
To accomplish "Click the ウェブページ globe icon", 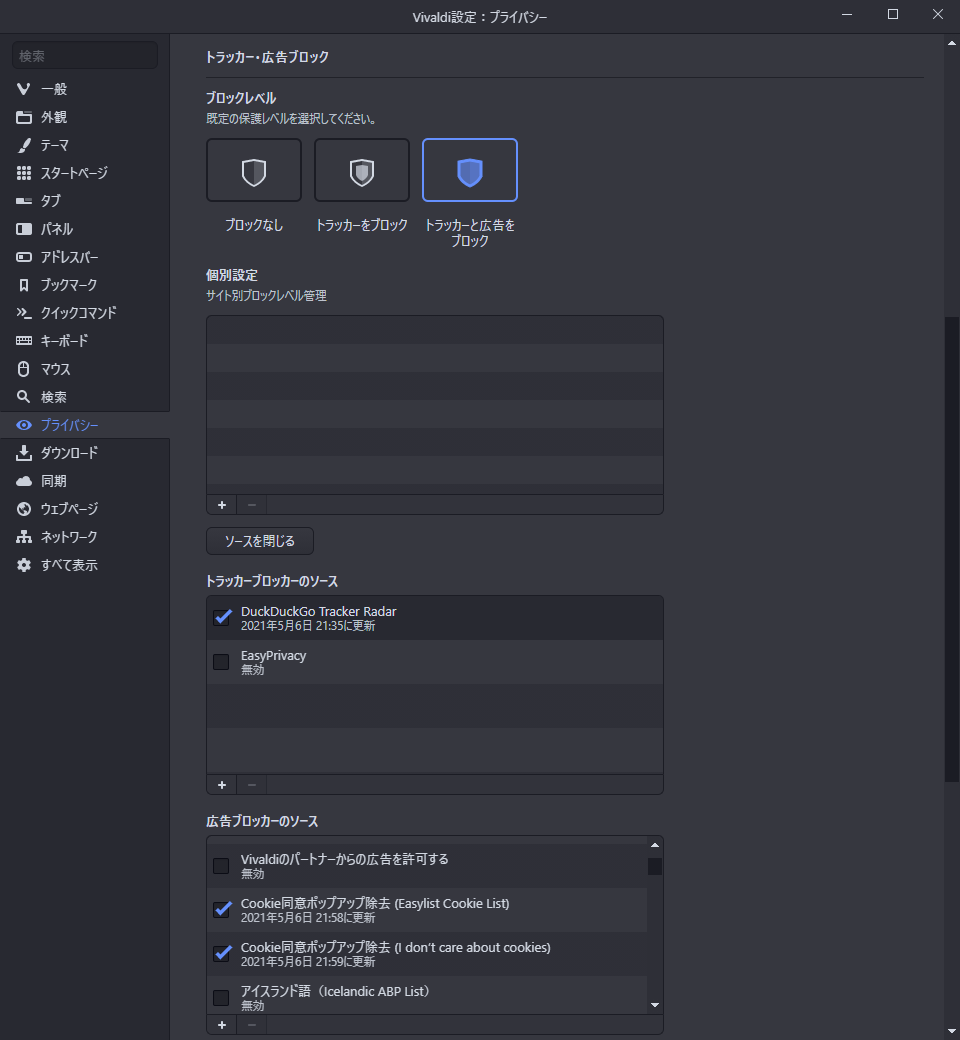I will pos(24,509).
